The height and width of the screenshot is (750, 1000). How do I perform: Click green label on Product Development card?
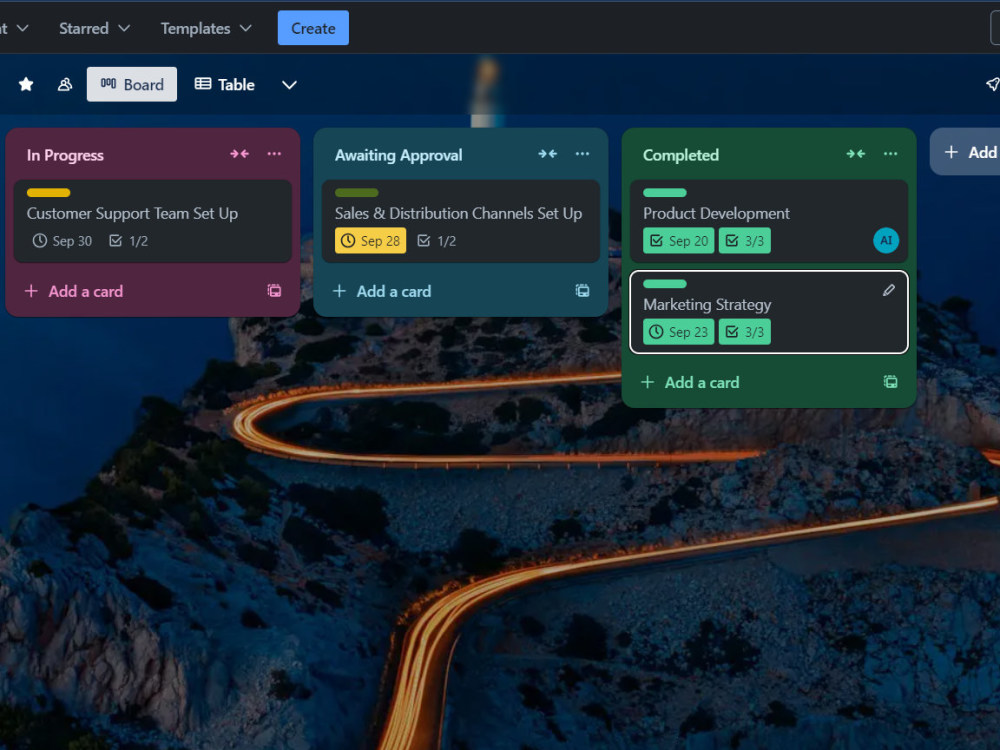[665, 193]
